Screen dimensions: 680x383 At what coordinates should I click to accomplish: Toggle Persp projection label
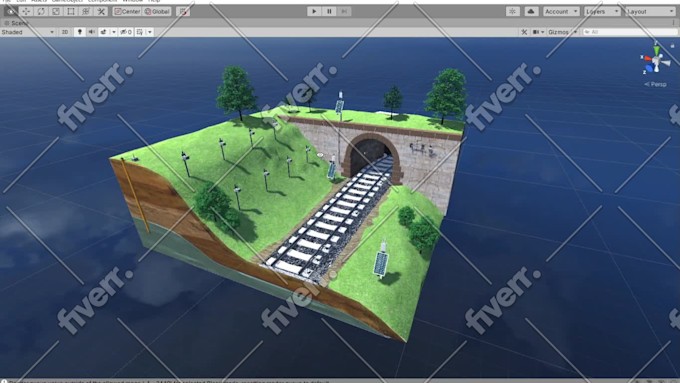[x=656, y=84]
